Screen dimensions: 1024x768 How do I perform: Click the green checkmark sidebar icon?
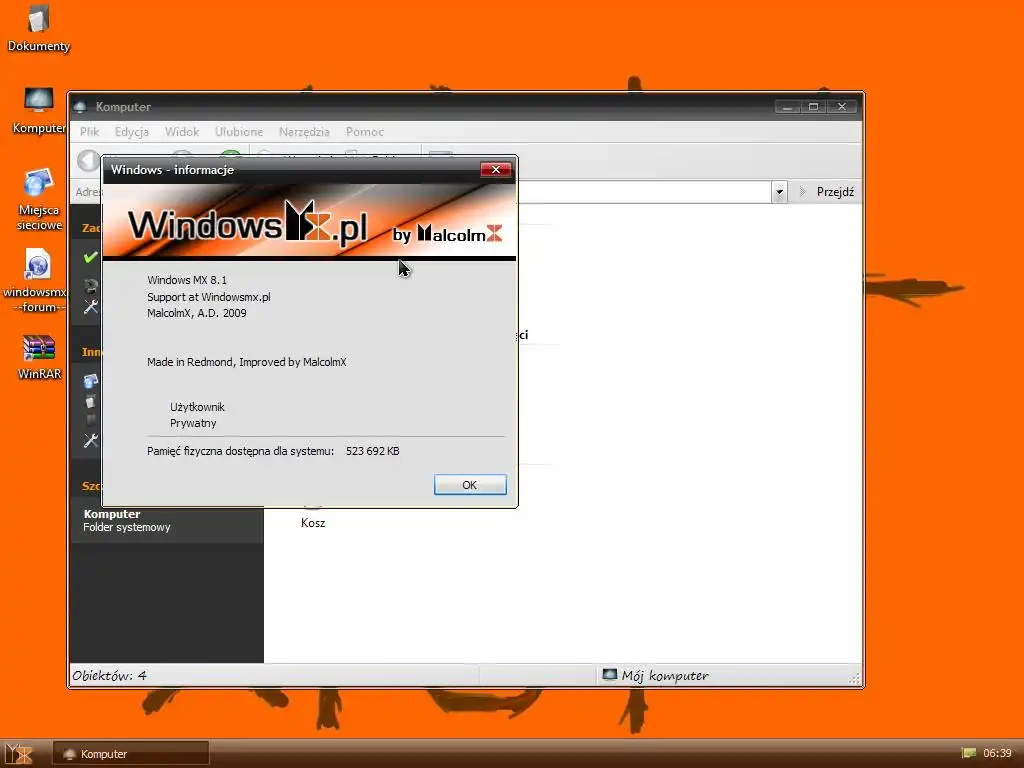[90, 257]
